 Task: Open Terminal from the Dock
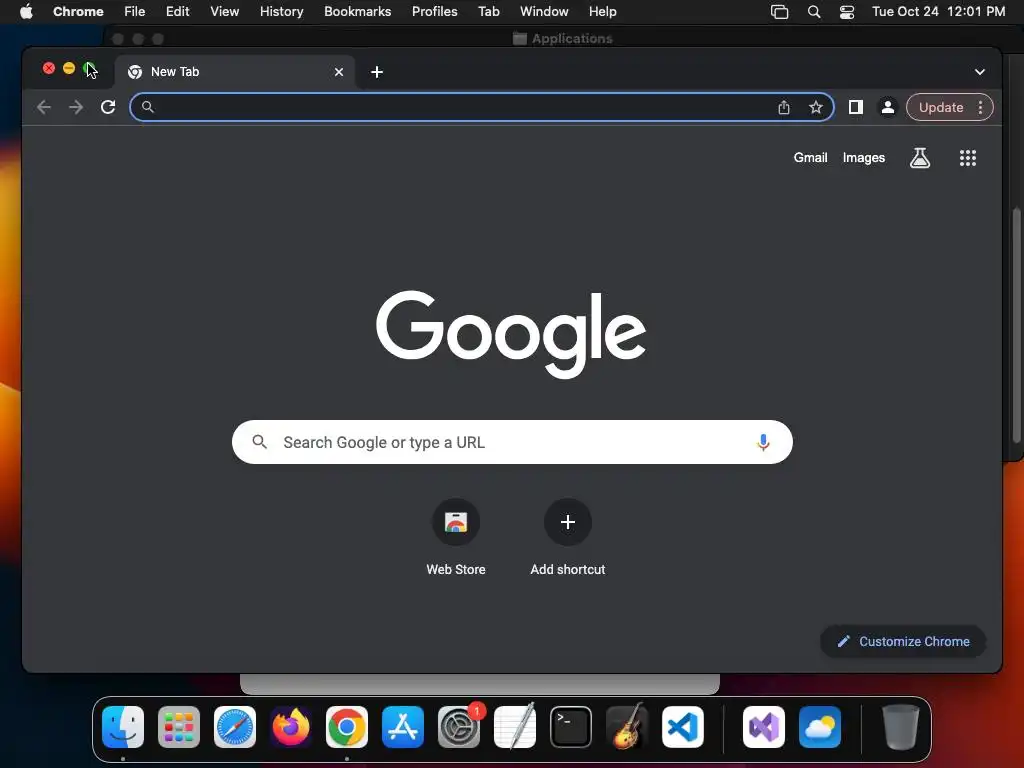point(571,727)
